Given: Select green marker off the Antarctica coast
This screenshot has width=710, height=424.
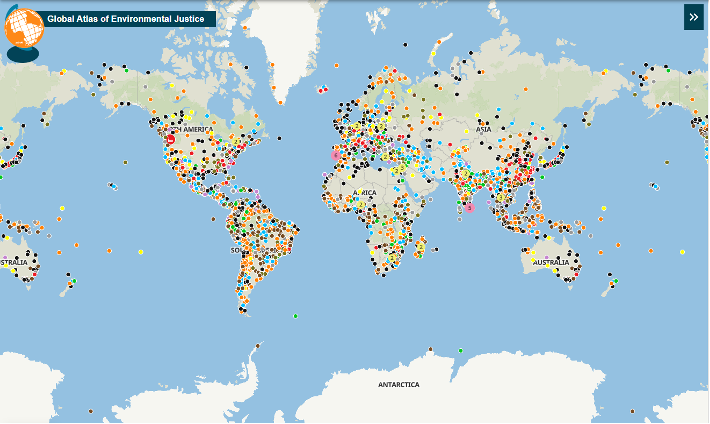Looking at the screenshot, I should pyautogui.click(x=460, y=350).
